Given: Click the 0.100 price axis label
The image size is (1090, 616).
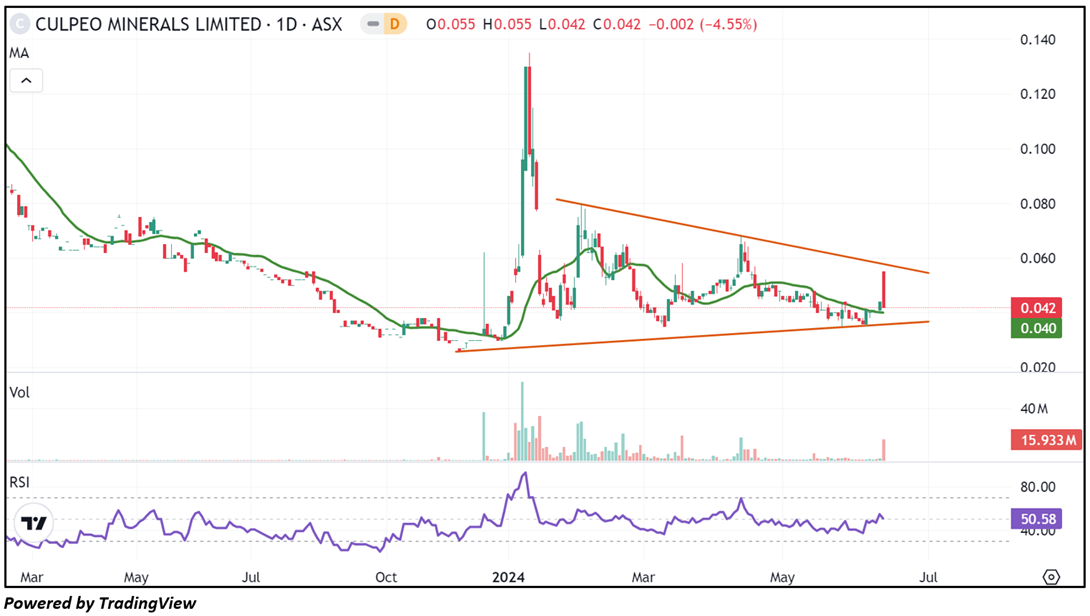Looking at the screenshot, I should click(1038, 149).
